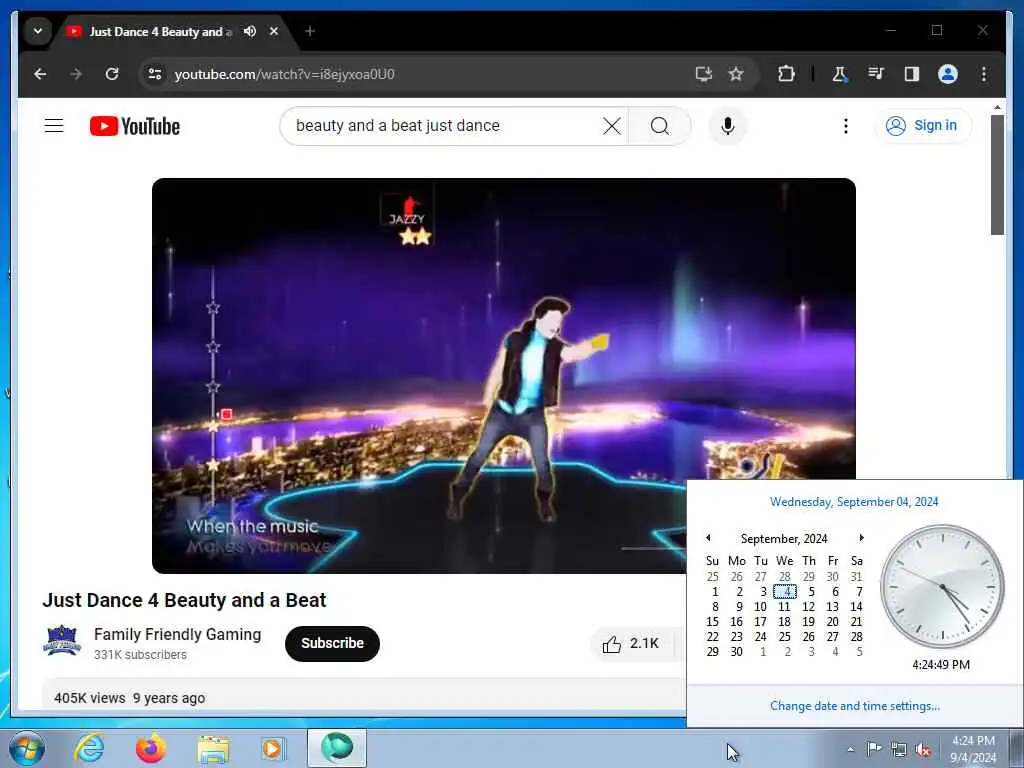Image resolution: width=1024 pixels, height=768 pixels.
Task: Go back using the browser back arrow
Action: (x=40, y=74)
